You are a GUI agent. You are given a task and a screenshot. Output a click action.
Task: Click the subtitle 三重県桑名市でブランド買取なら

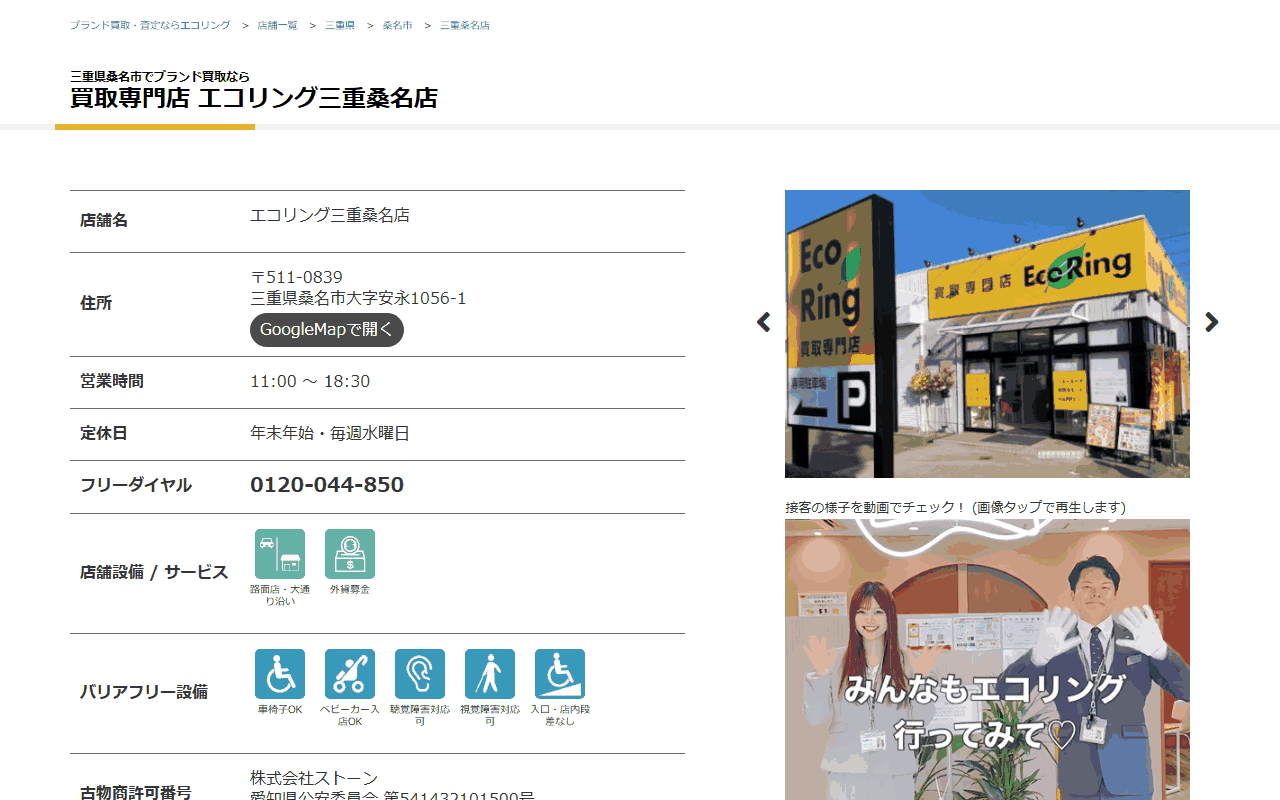click(x=160, y=76)
